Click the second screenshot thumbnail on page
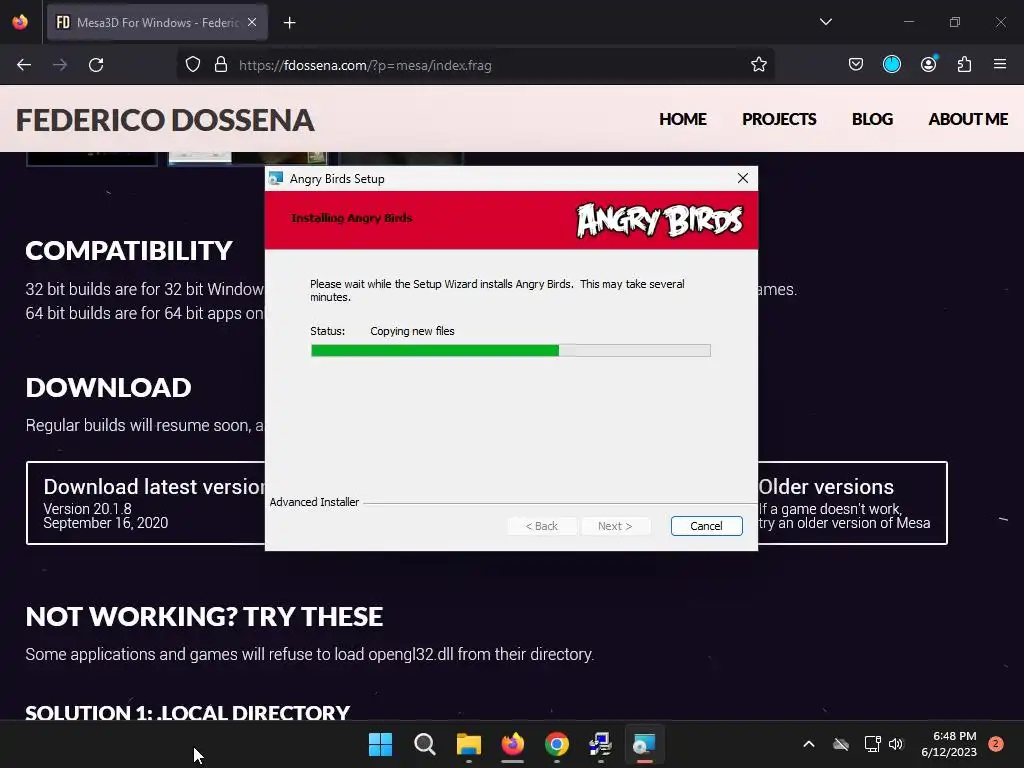This screenshot has height=768, width=1024. click(x=248, y=159)
